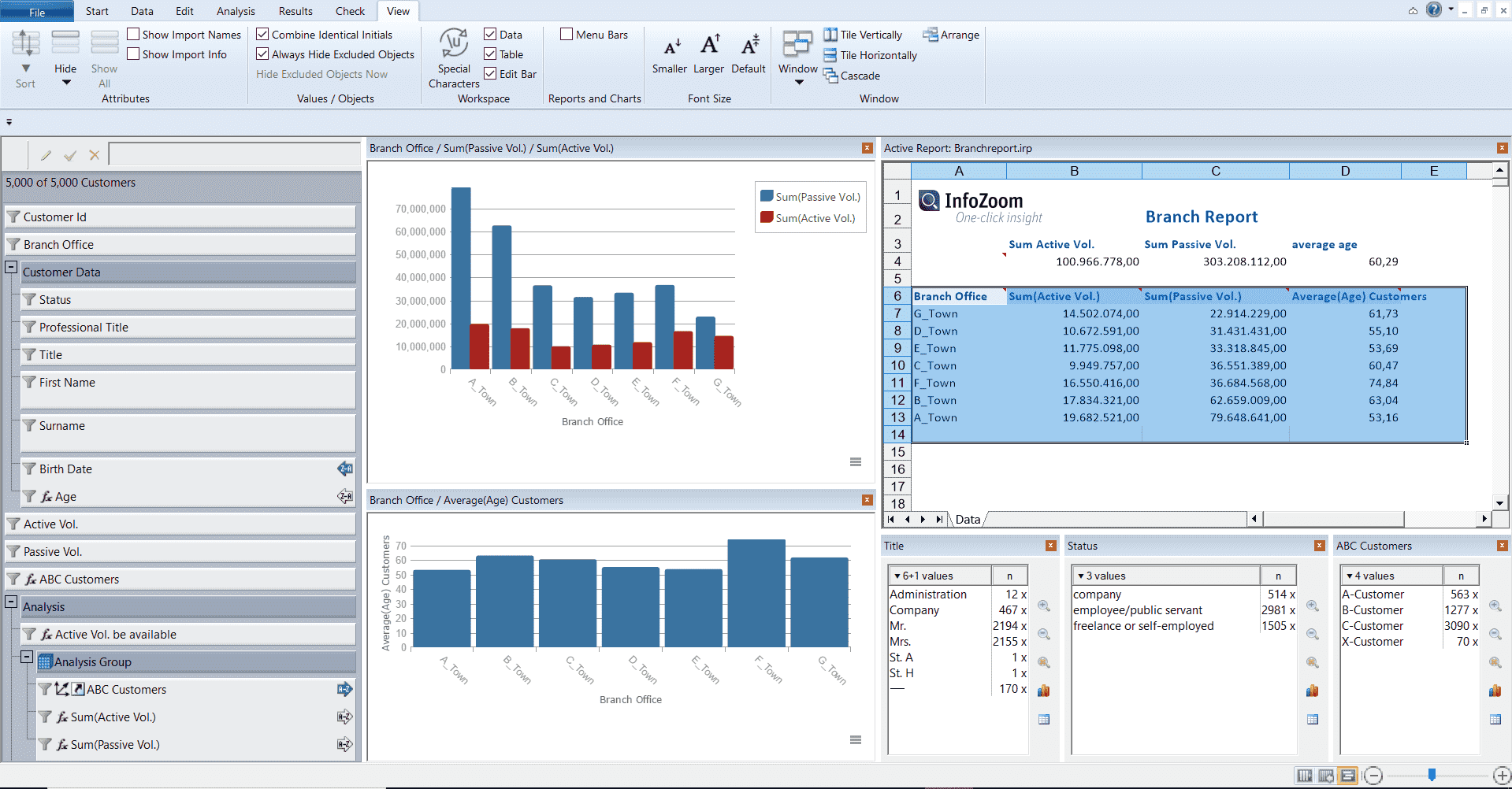This screenshot has width=1512, height=789.
Task: Click the zoom slider handle in status bar
Action: pyautogui.click(x=1432, y=776)
